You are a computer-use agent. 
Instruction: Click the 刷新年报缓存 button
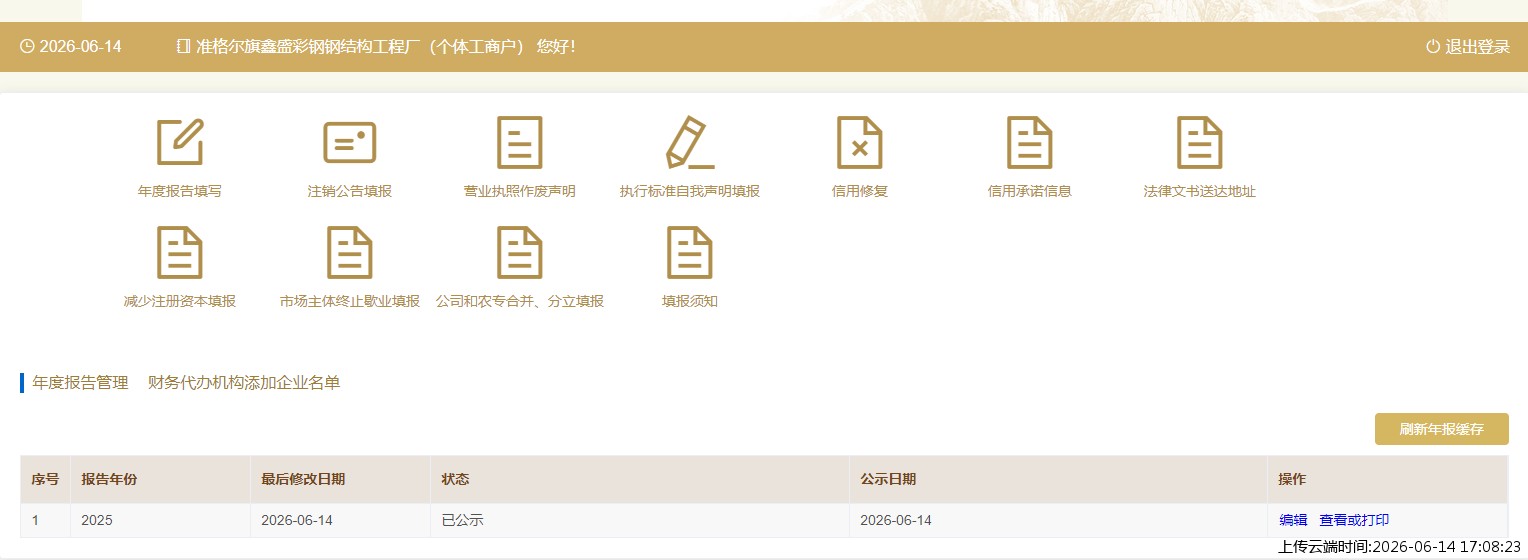(x=1441, y=429)
